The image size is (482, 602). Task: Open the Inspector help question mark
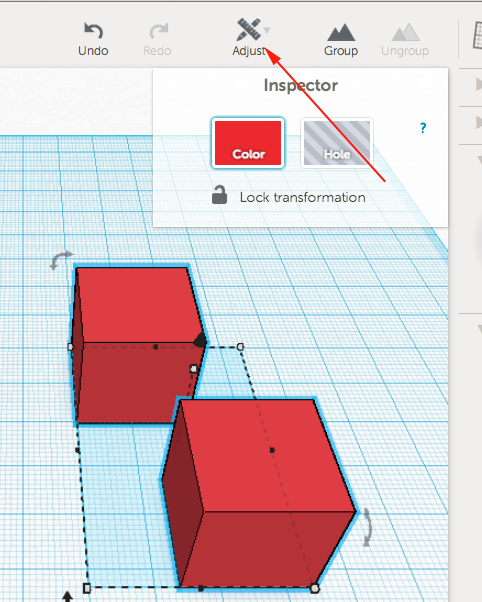tap(423, 128)
